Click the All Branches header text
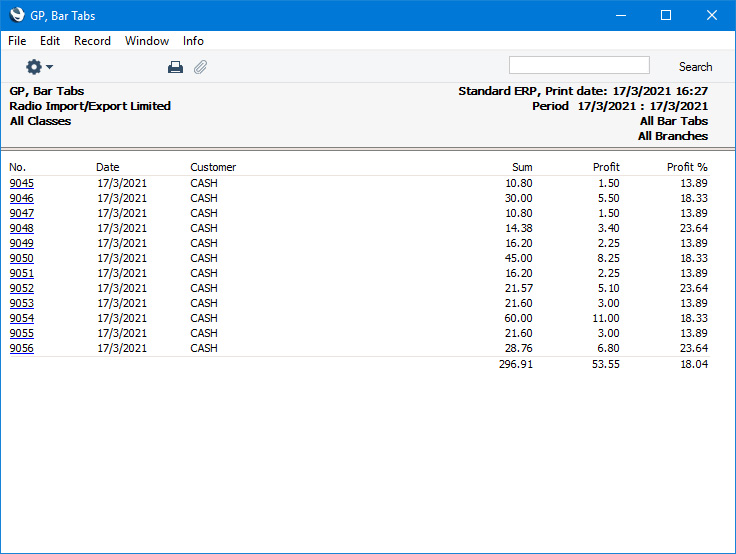This screenshot has width=736, height=554. click(673, 136)
